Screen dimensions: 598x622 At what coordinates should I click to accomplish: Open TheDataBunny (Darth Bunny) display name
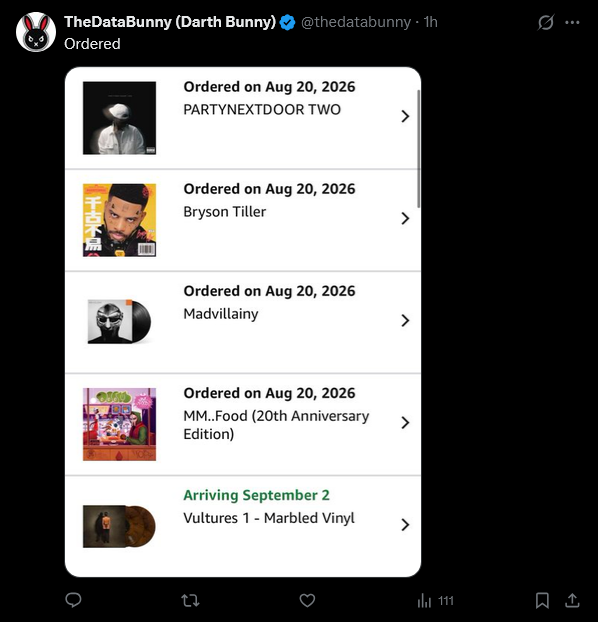[170, 22]
